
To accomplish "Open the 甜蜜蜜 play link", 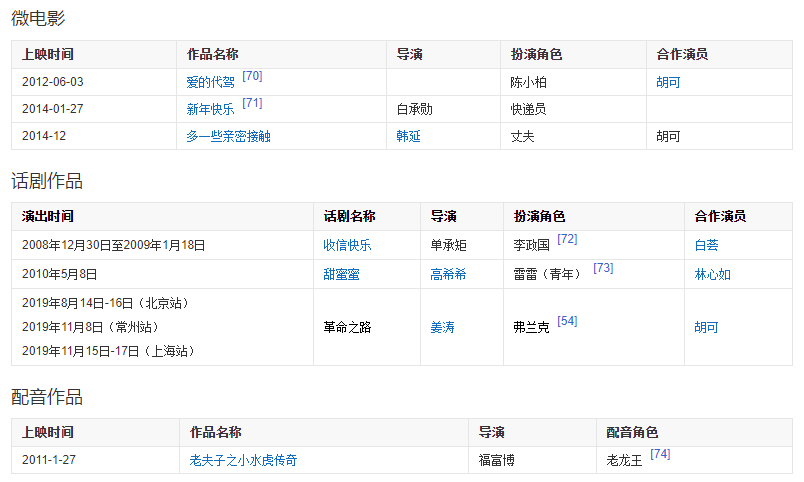I will click(x=341, y=275).
